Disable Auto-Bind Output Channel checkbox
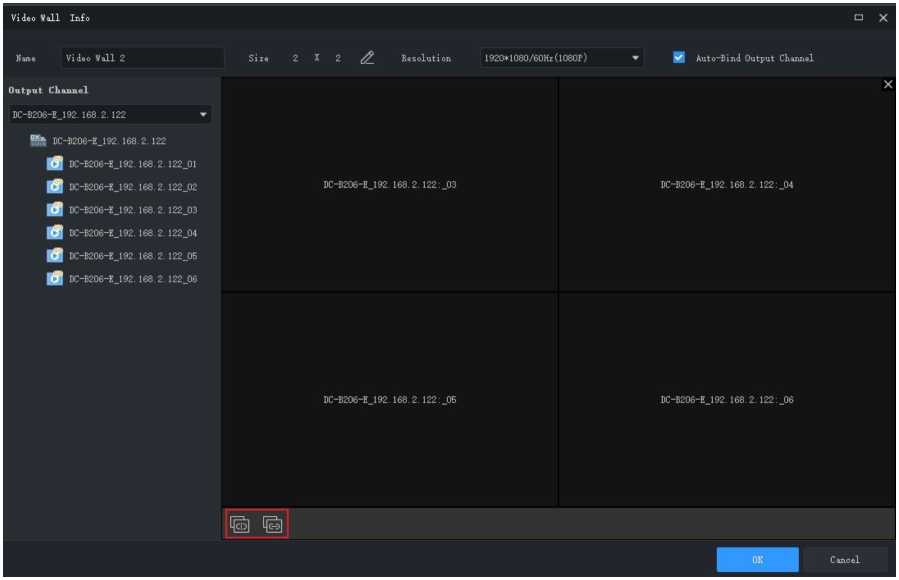This screenshot has width=899, height=580. pos(680,58)
